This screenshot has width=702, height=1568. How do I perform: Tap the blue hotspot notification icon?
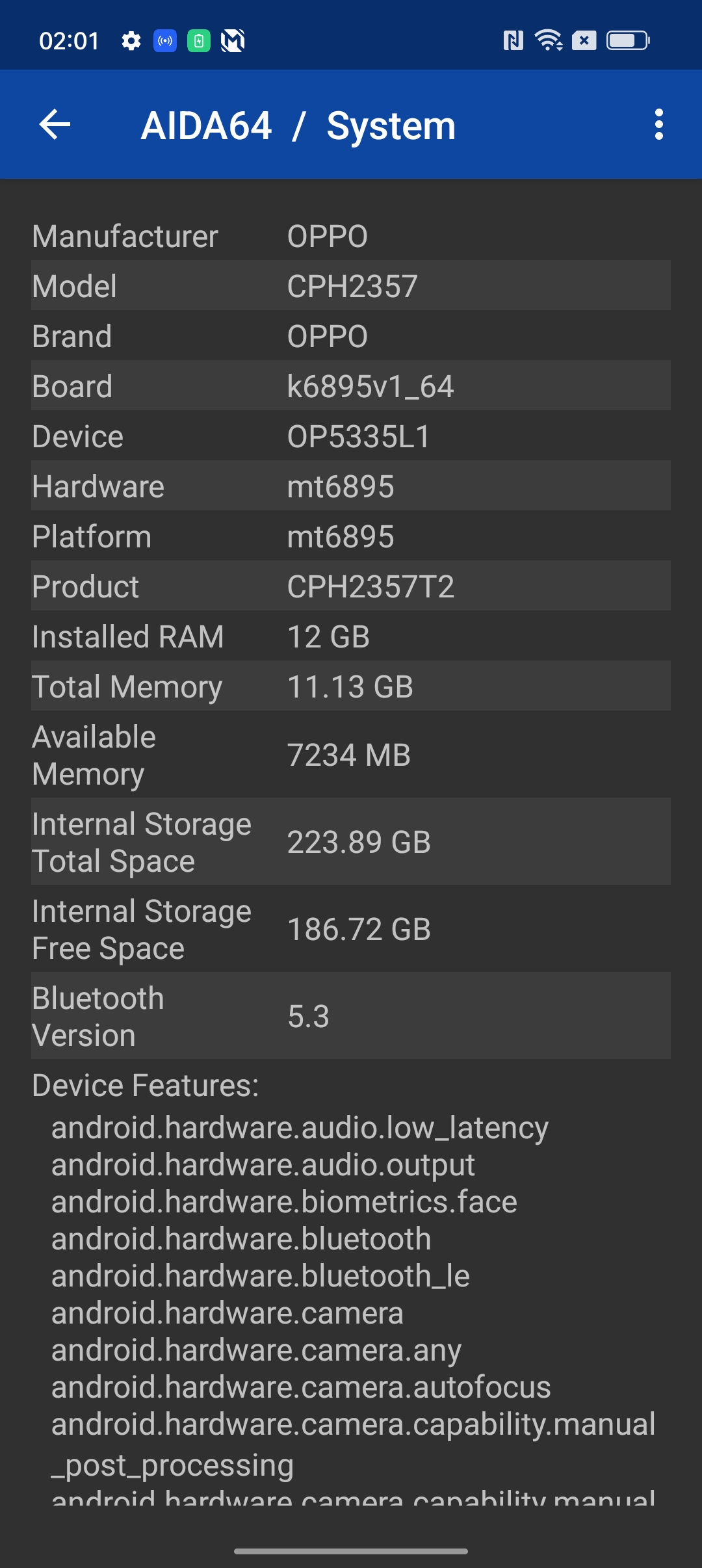[165, 41]
